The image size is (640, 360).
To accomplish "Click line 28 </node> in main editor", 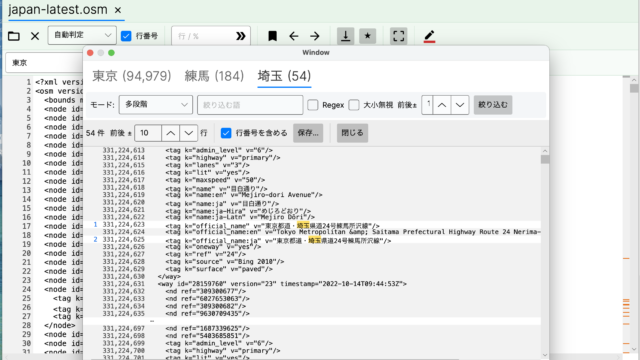I will point(60,325).
